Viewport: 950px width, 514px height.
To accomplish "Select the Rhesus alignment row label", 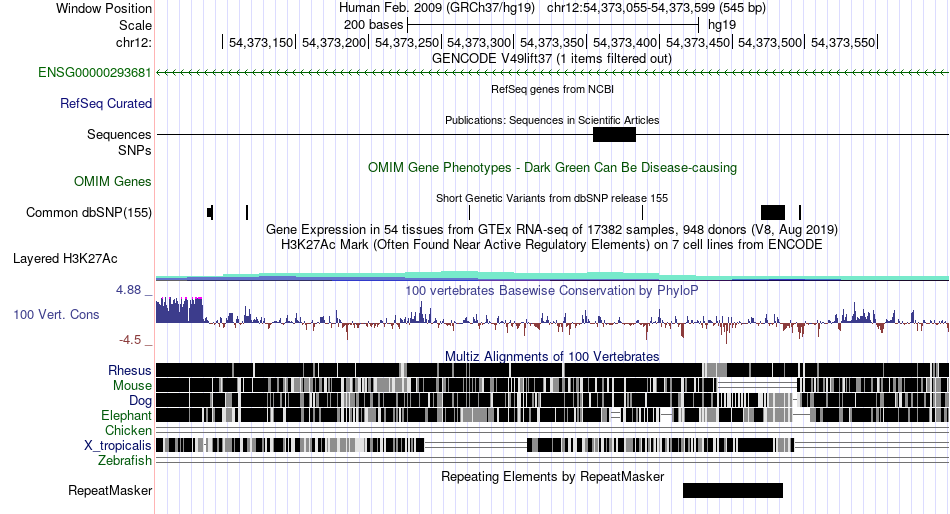I will (130, 370).
